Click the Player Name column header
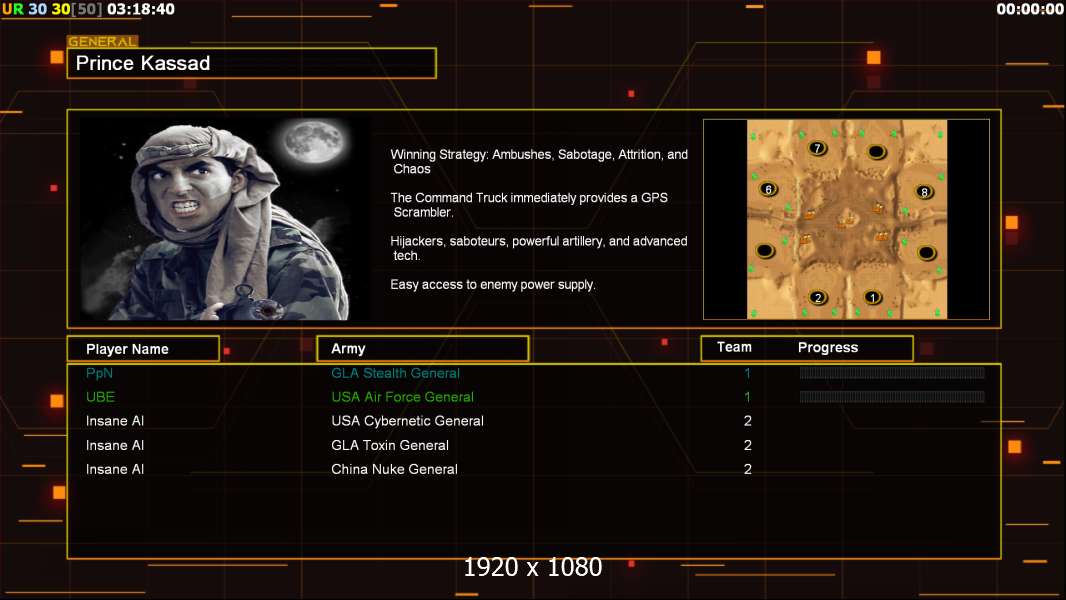 [x=143, y=349]
